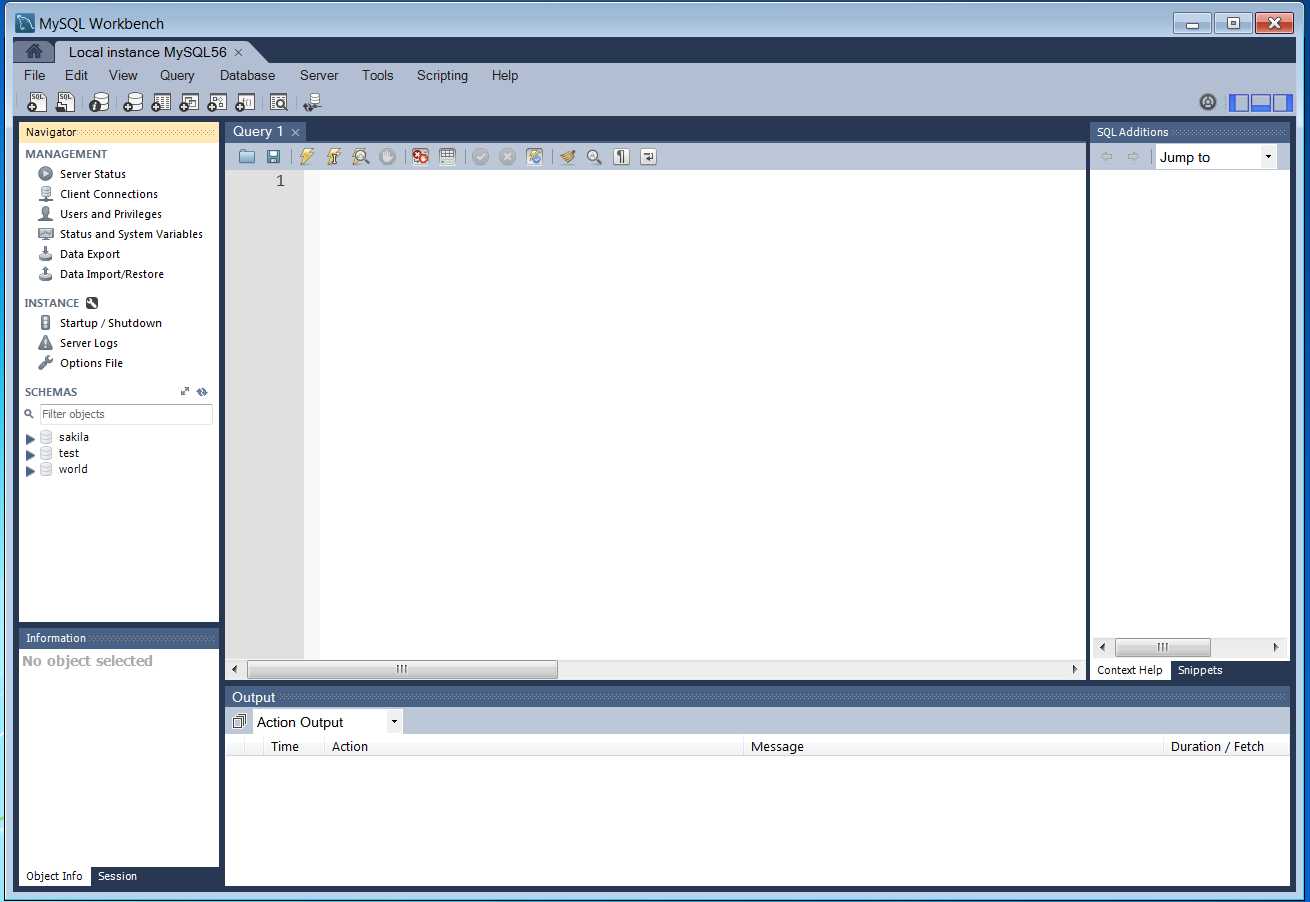The height and width of the screenshot is (902, 1310).
Task: Create a new view icon
Action: click(x=188, y=102)
